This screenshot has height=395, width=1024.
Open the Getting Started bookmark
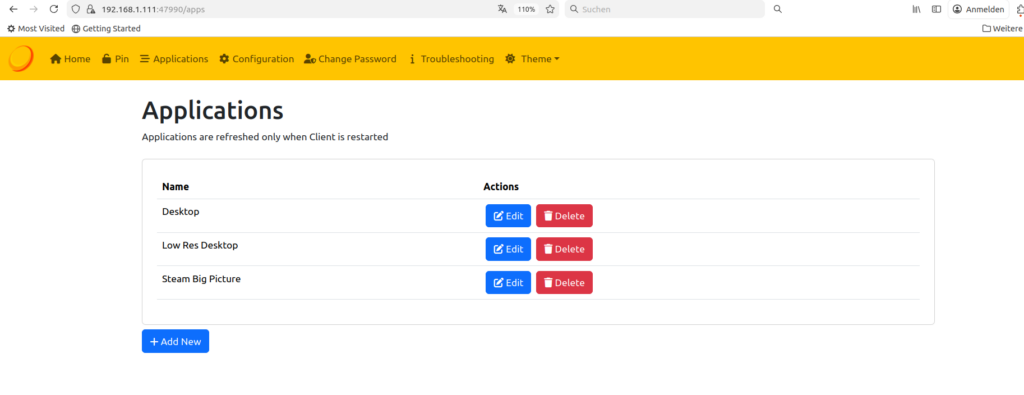tap(106, 29)
